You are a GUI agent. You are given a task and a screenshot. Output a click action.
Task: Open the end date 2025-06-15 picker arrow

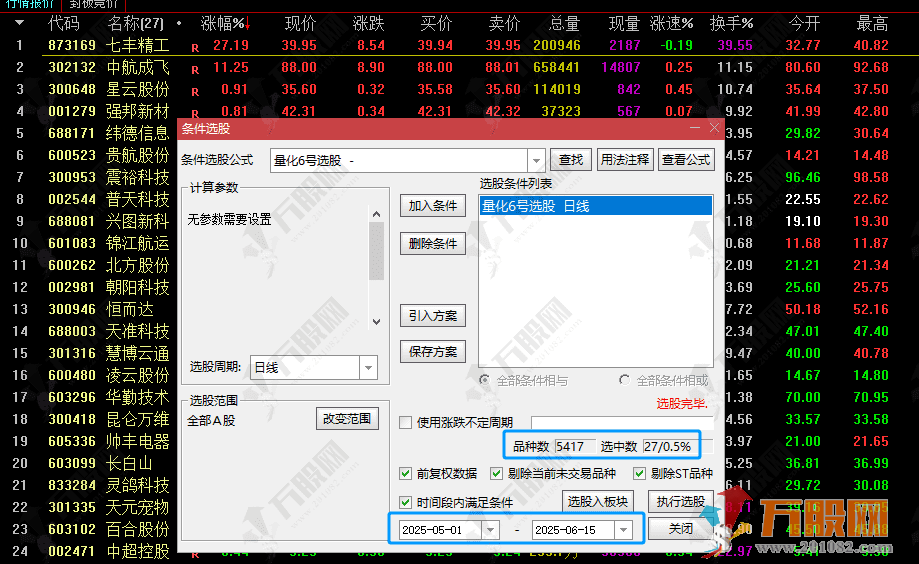pos(623,530)
